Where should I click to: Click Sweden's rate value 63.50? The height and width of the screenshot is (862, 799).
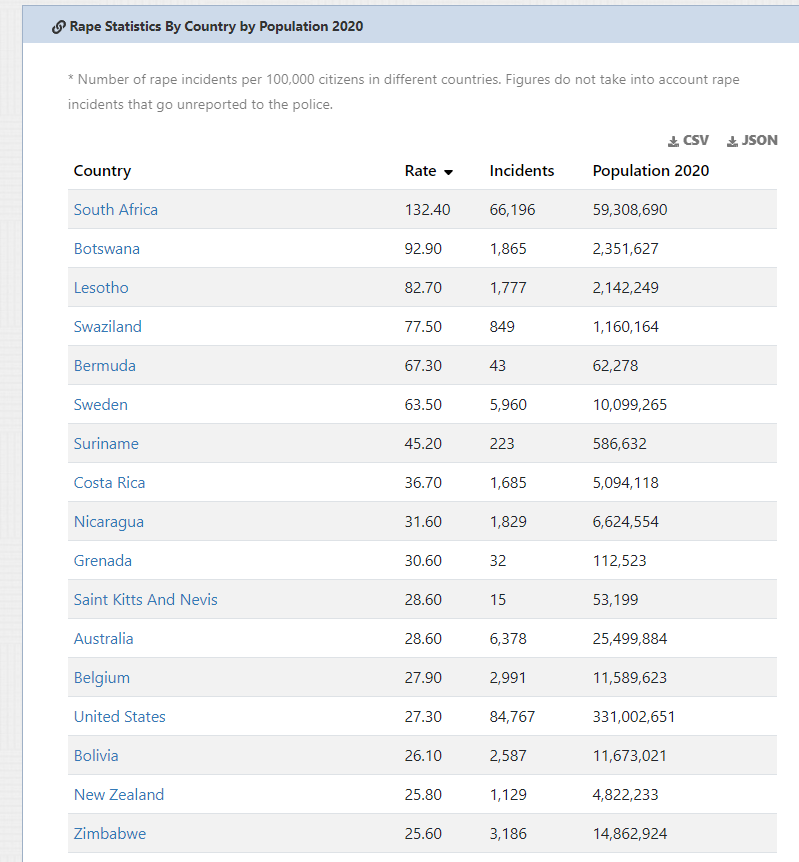[x=423, y=405]
